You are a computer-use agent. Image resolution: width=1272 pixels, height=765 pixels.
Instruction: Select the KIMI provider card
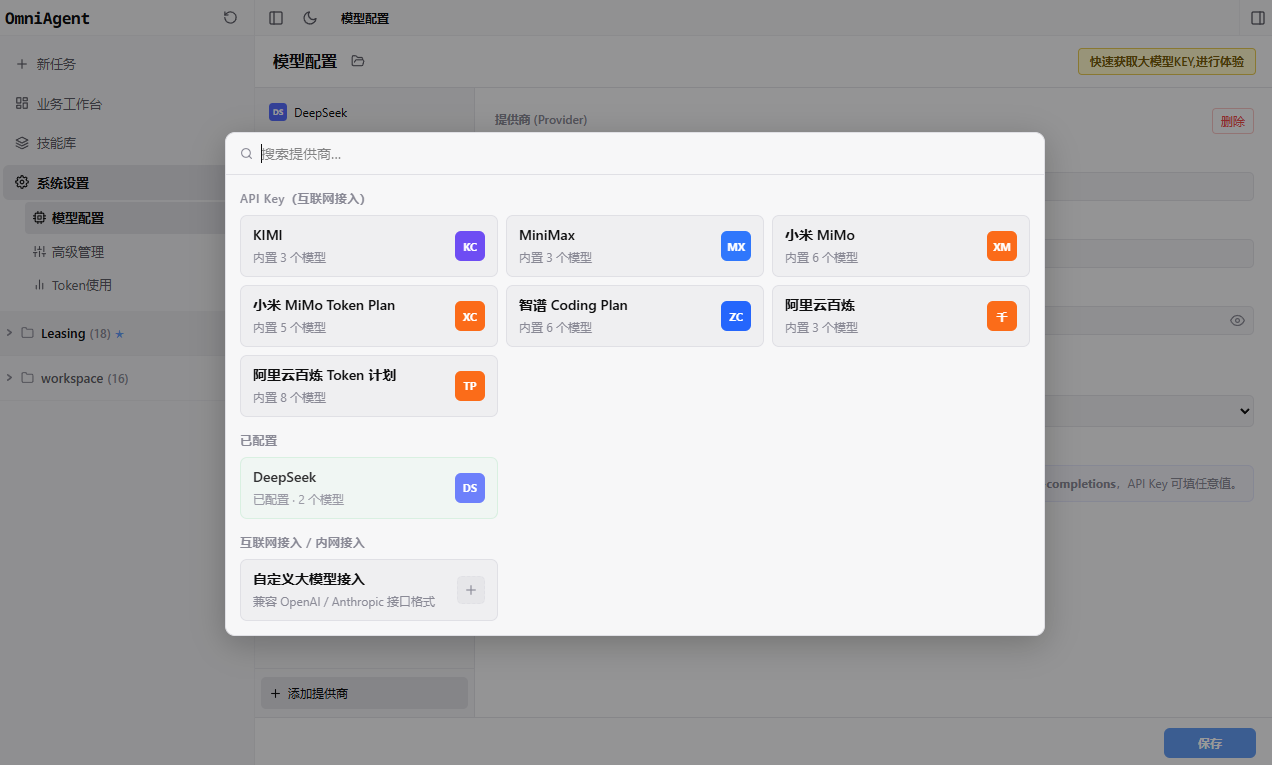(369, 246)
